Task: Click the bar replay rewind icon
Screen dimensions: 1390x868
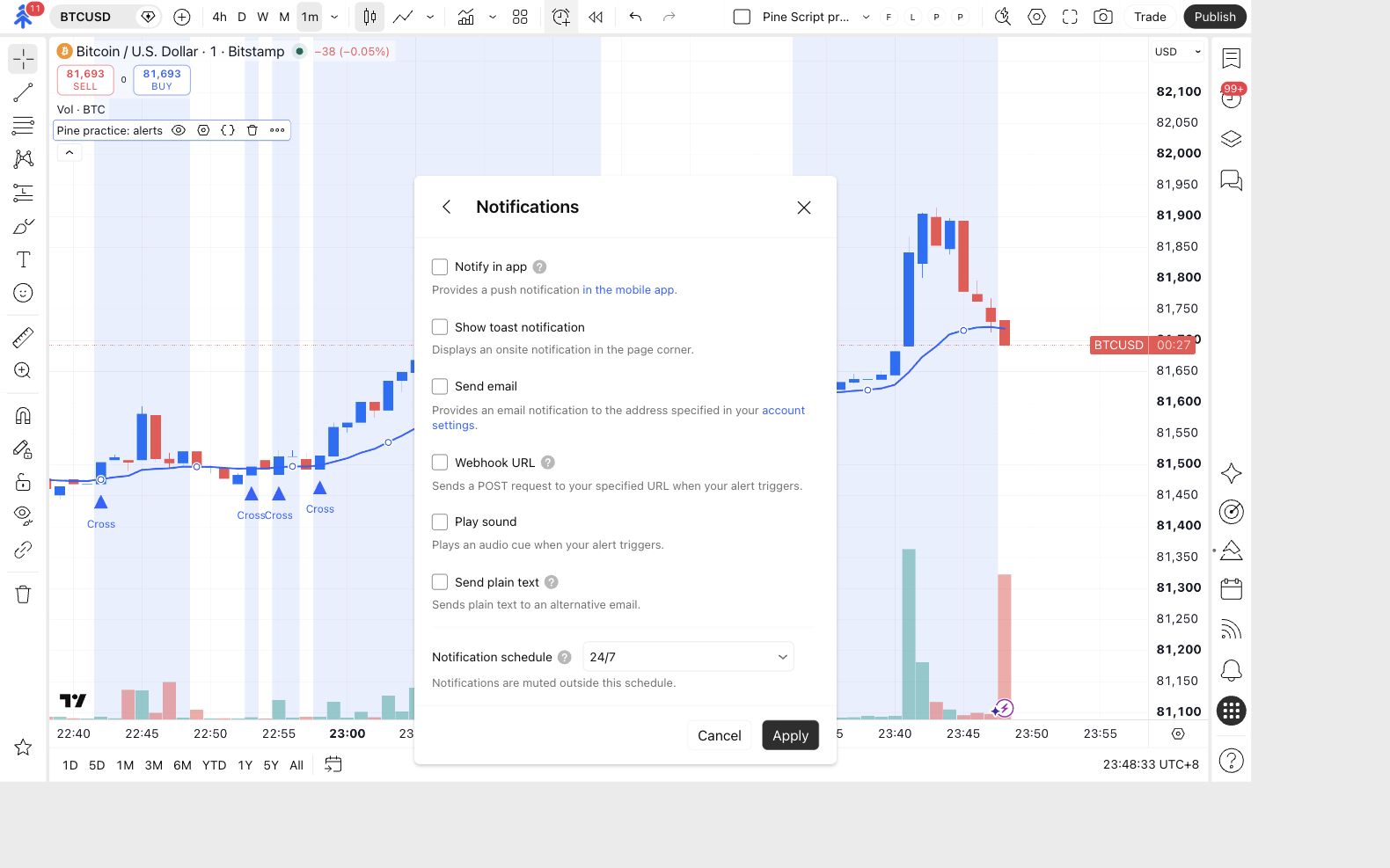Action: 596,17
